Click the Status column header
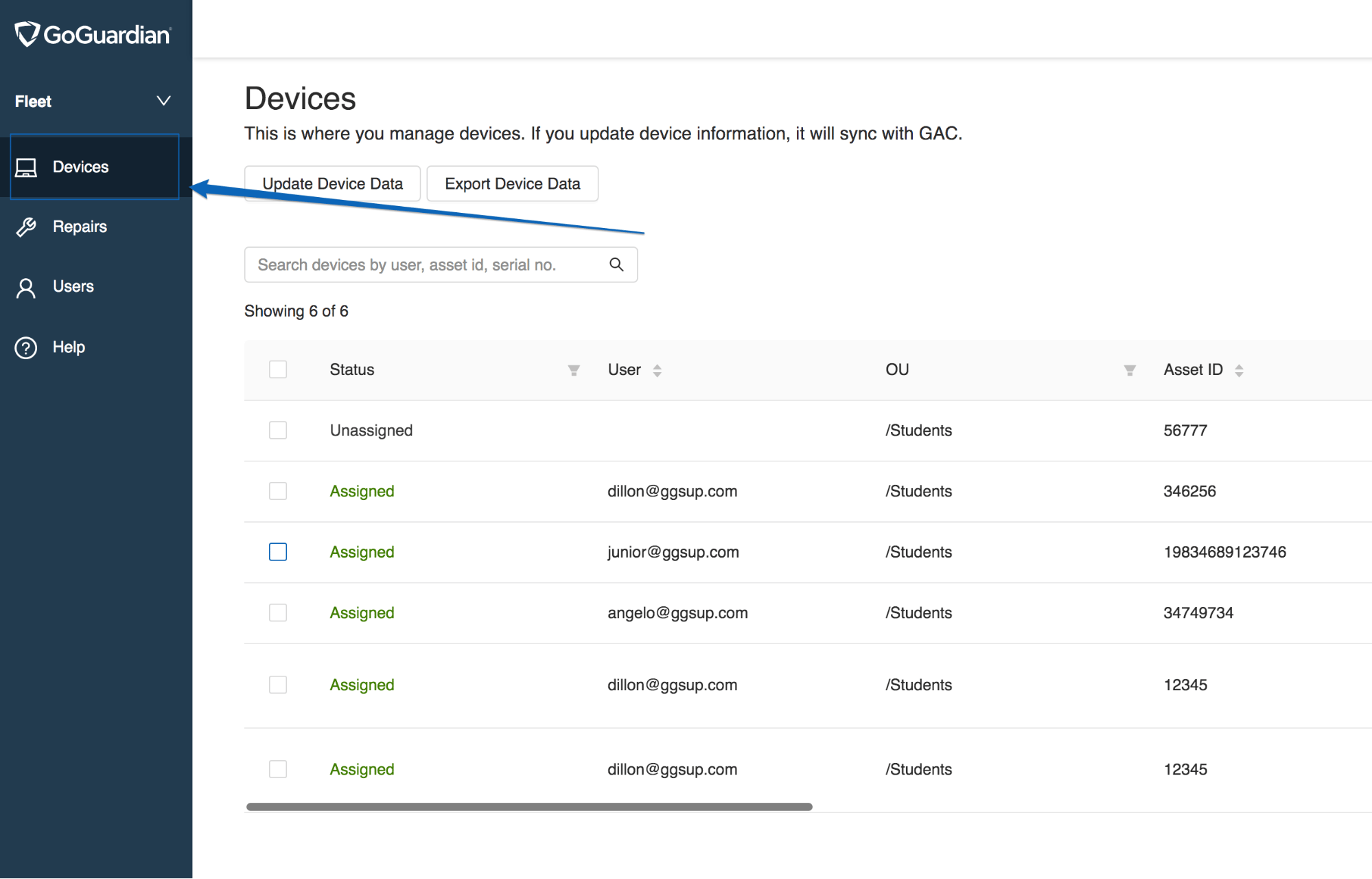 [352, 369]
